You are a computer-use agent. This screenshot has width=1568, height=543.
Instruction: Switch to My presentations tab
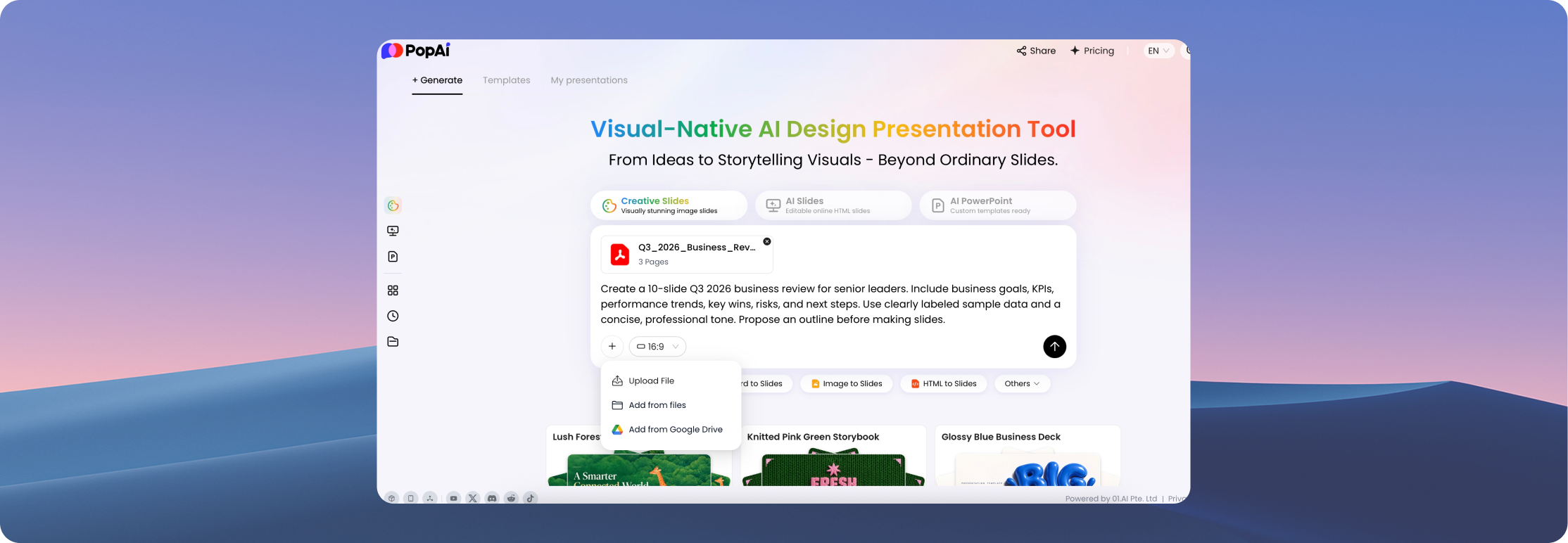(x=589, y=80)
